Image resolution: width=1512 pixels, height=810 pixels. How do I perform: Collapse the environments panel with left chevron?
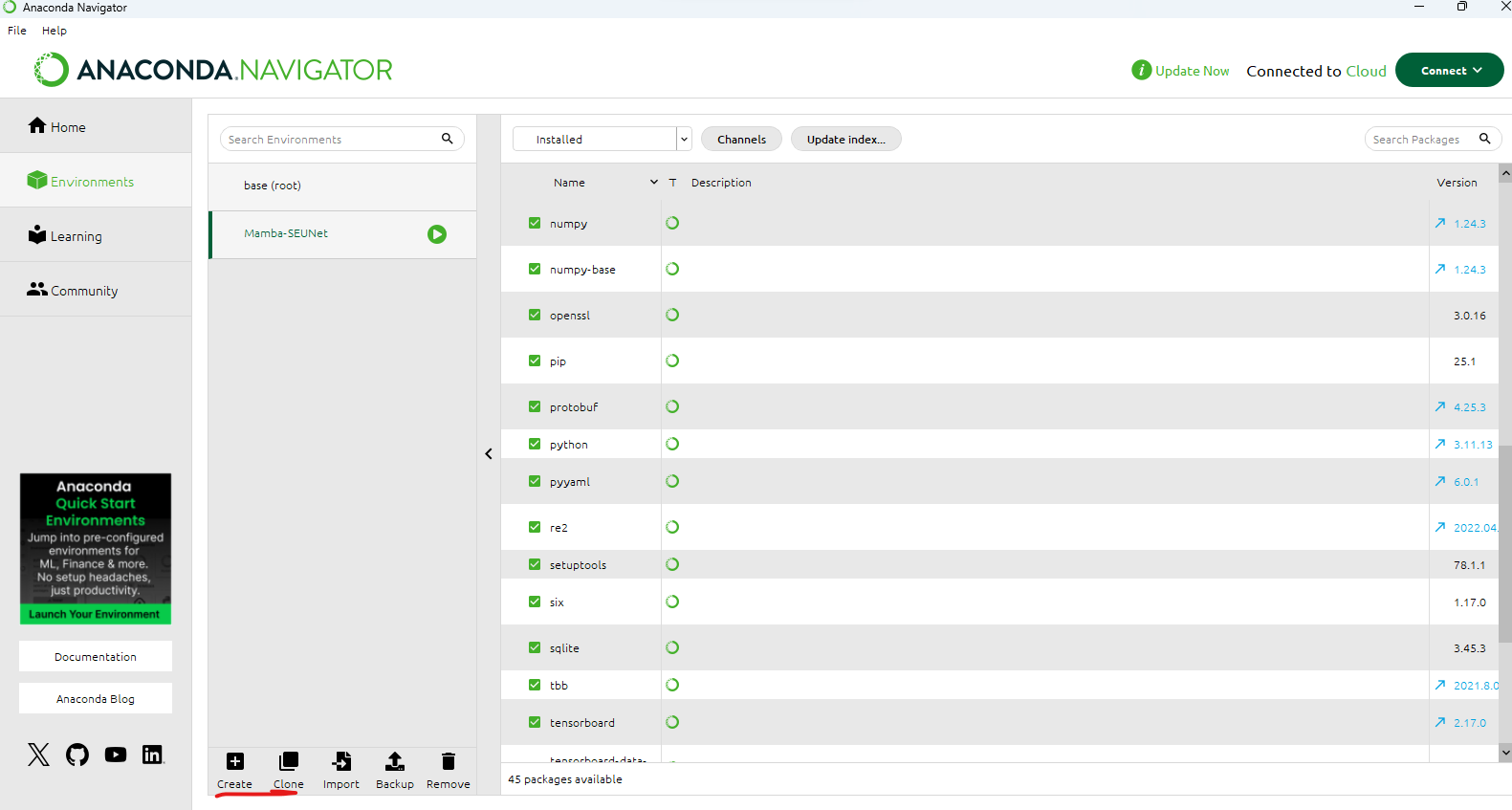(489, 453)
